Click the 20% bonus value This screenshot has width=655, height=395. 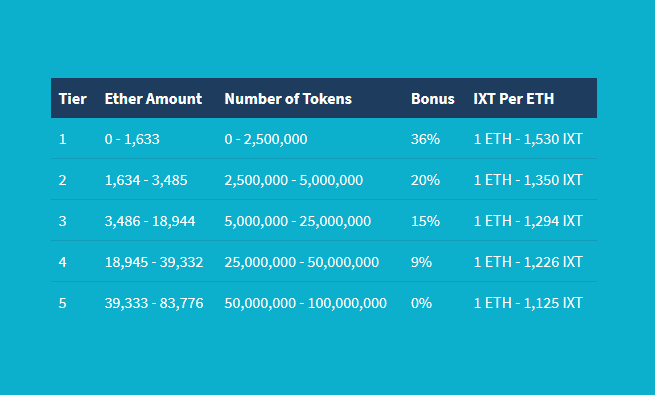pyautogui.click(x=425, y=180)
